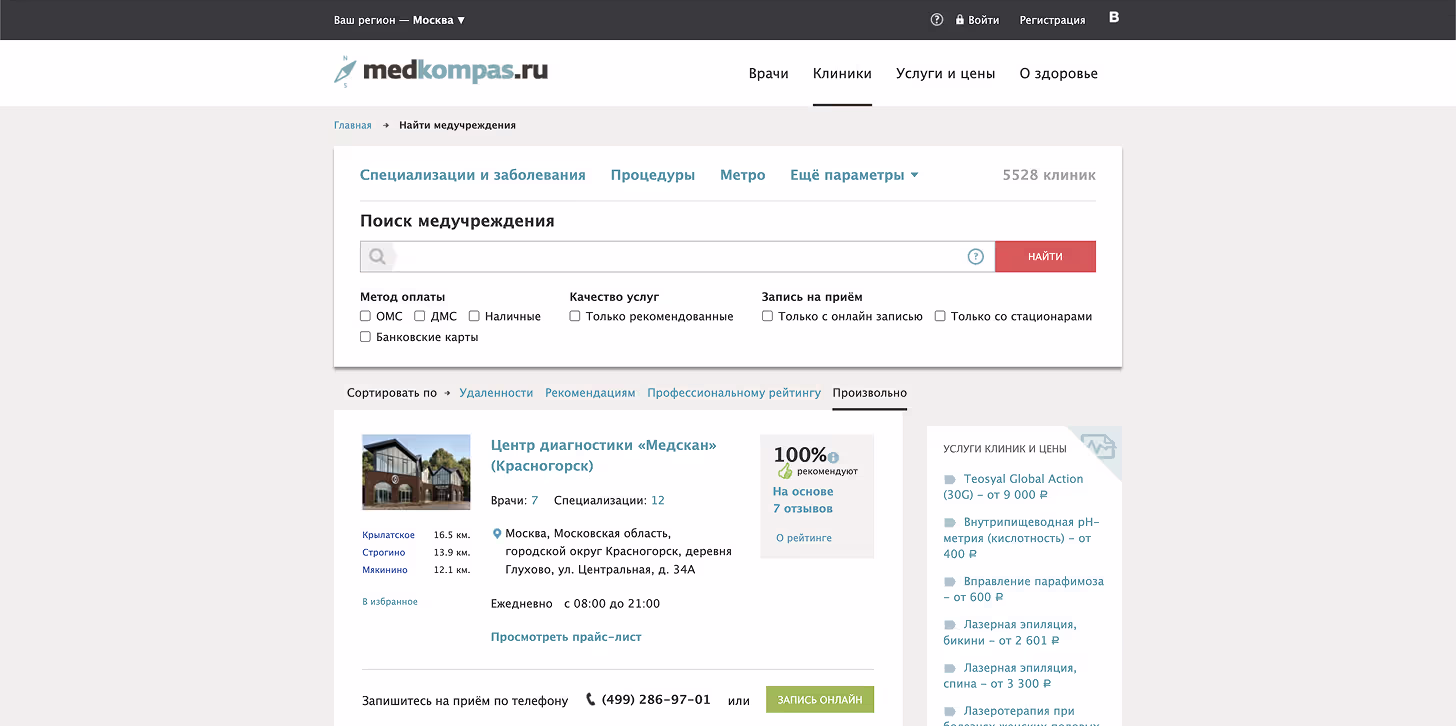Click into the clinic search input field
Image resolution: width=1456 pixels, height=726 pixels.
[x=678, y=257]
